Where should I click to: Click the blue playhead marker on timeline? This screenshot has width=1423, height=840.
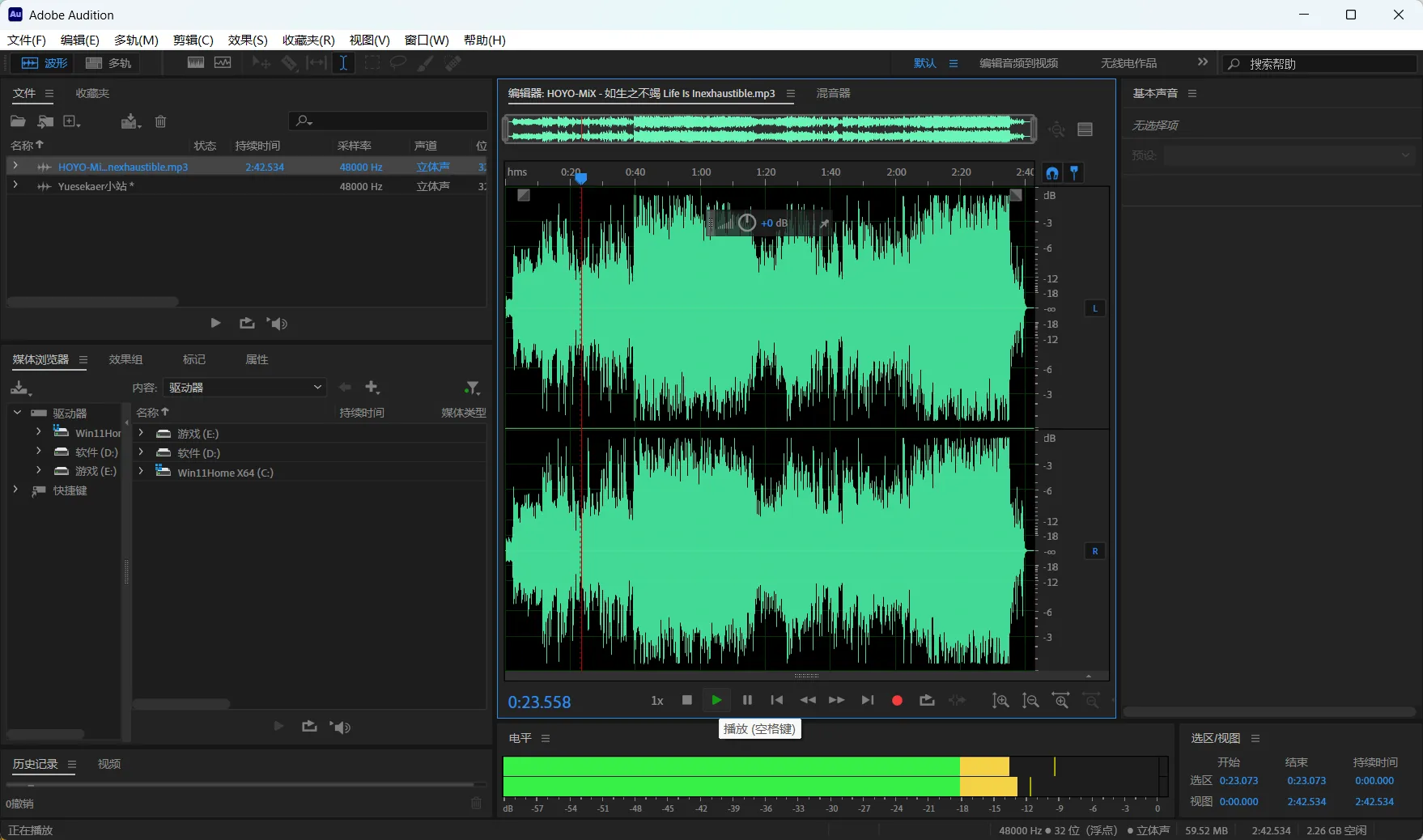pos(581,177)
